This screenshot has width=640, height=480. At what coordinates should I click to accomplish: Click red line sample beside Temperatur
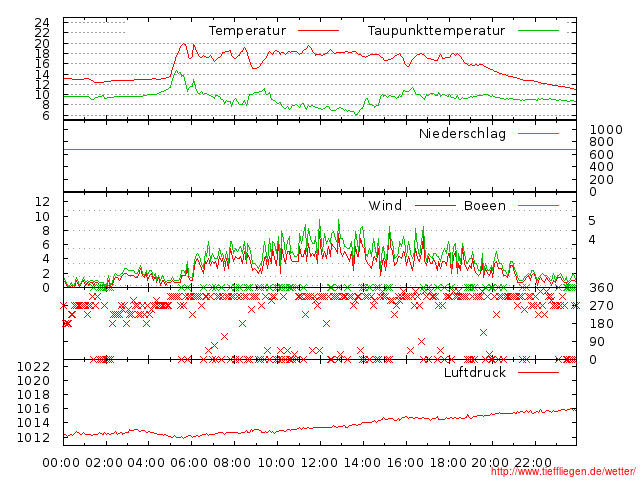318,31
